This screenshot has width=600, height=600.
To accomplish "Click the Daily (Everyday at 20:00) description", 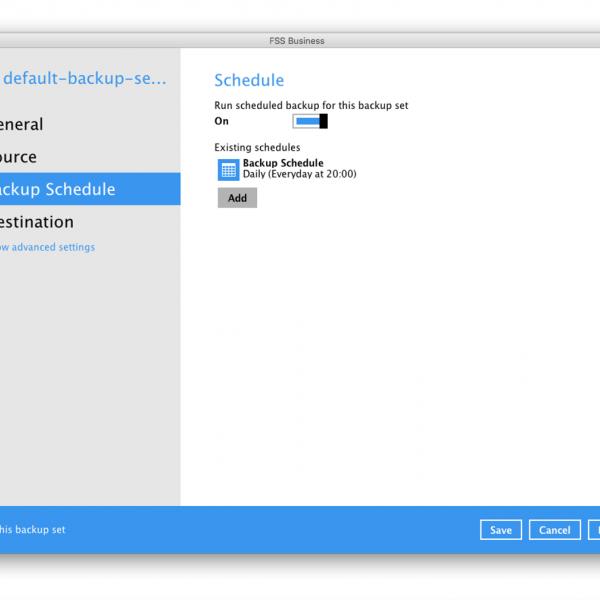I will click(x=299, y=174).
